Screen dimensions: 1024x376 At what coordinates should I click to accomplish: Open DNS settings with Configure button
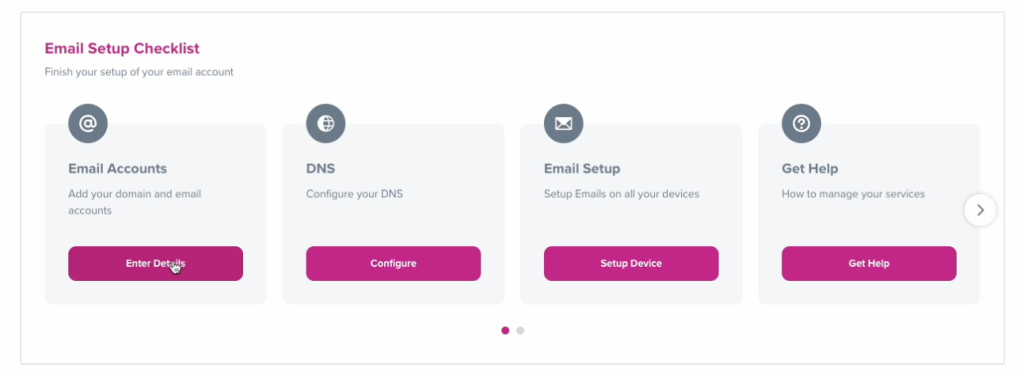click(x=393, y=264)
